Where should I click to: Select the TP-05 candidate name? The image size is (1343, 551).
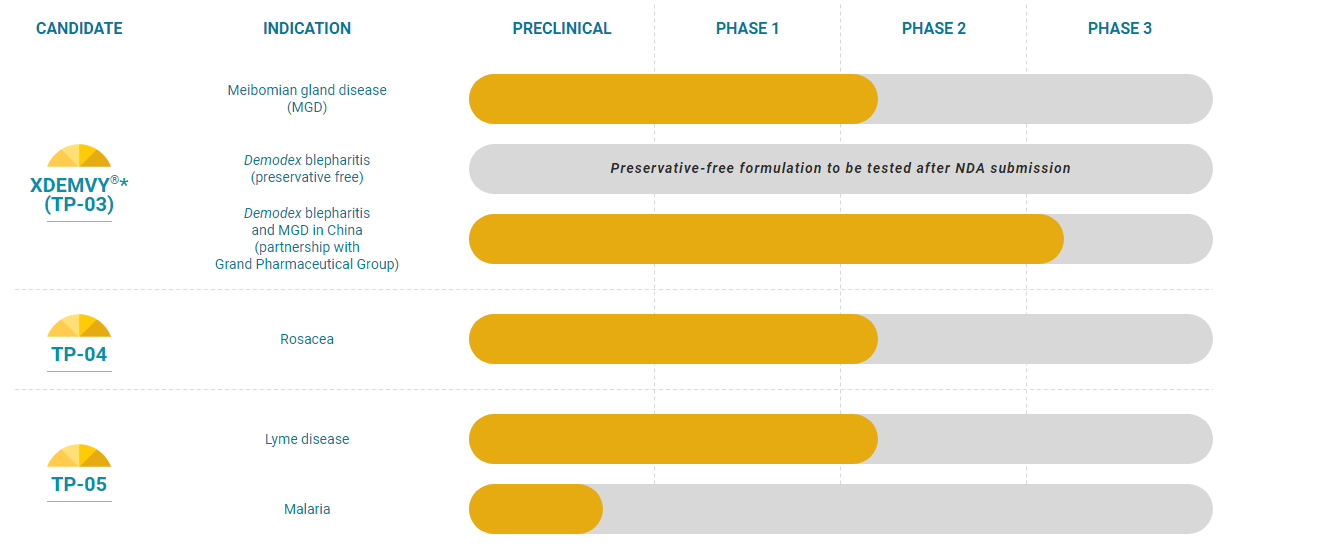(79, 485)
